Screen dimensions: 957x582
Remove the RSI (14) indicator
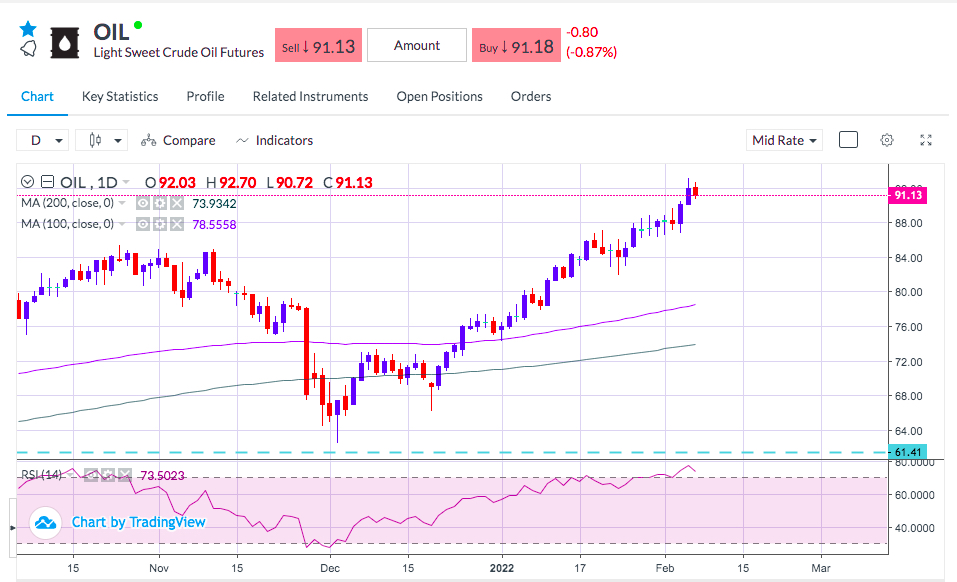[125, 475]
